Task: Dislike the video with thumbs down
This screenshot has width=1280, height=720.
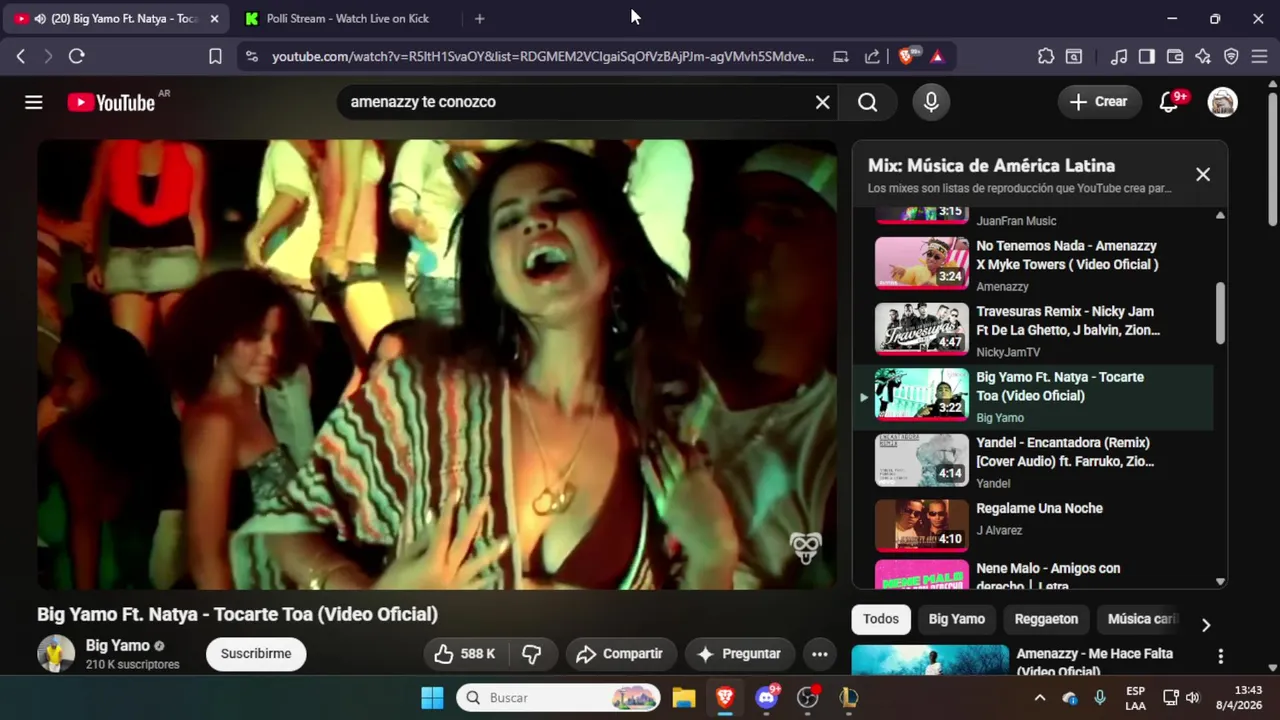Action: 532,654
